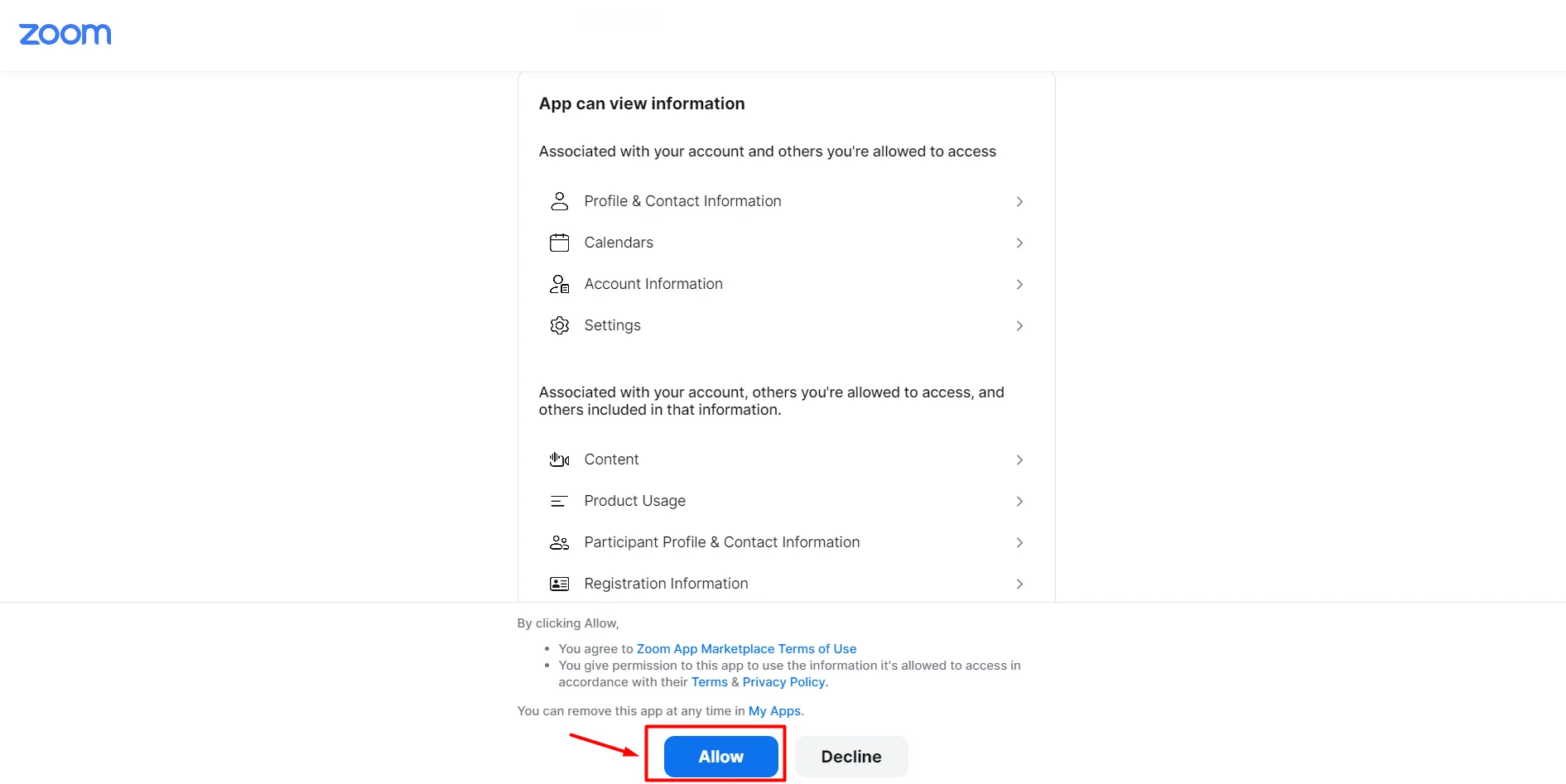Open the My Apps link
Viewport: 1566px width, 784px height.
coord(773,710)
